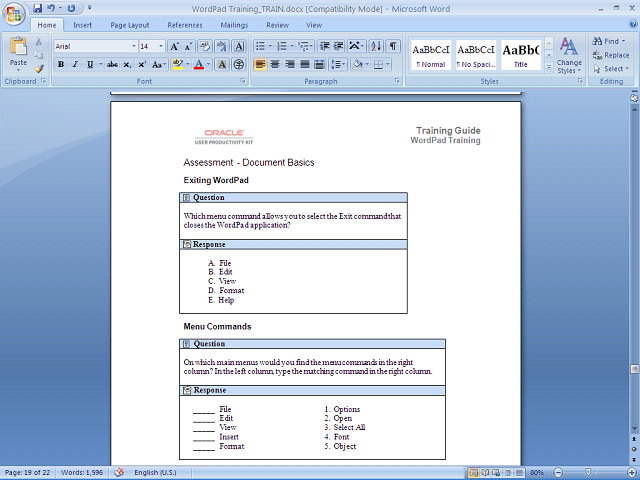640x480 pixels.
Task: Redo action in Quick Access toolbar
Action: (71, 8)
